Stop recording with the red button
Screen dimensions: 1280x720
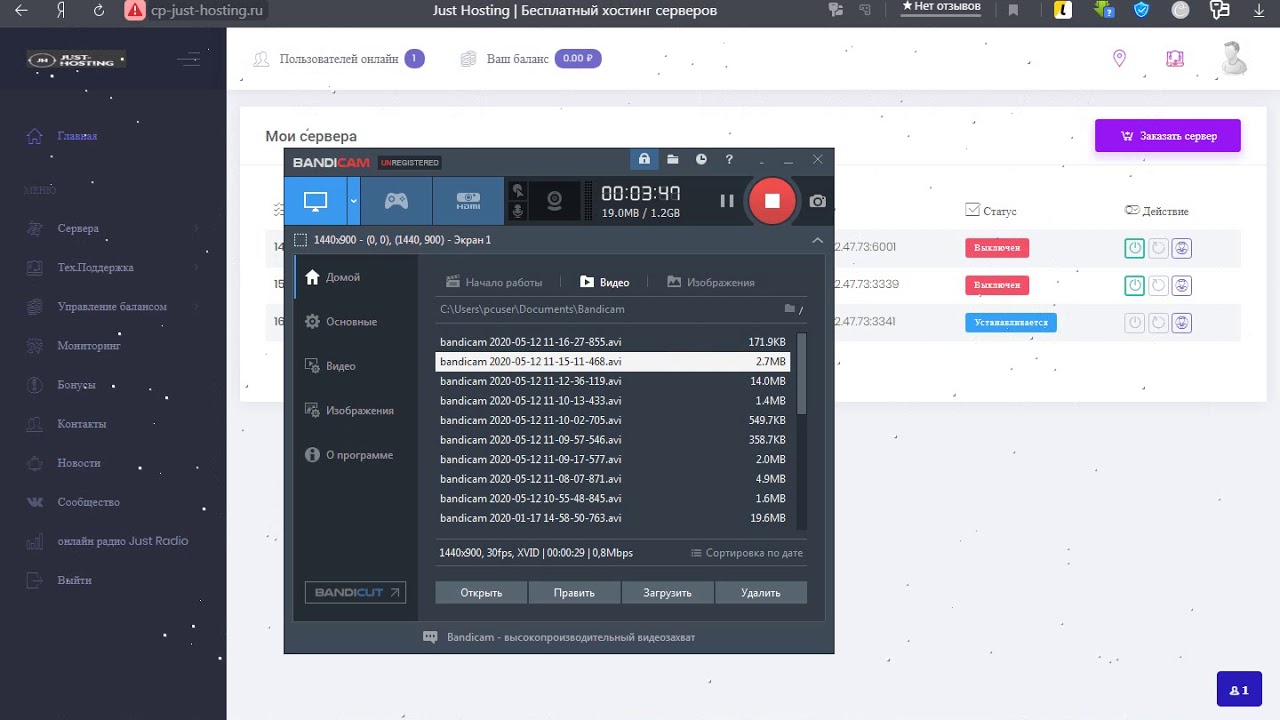[x=771, y=201]
